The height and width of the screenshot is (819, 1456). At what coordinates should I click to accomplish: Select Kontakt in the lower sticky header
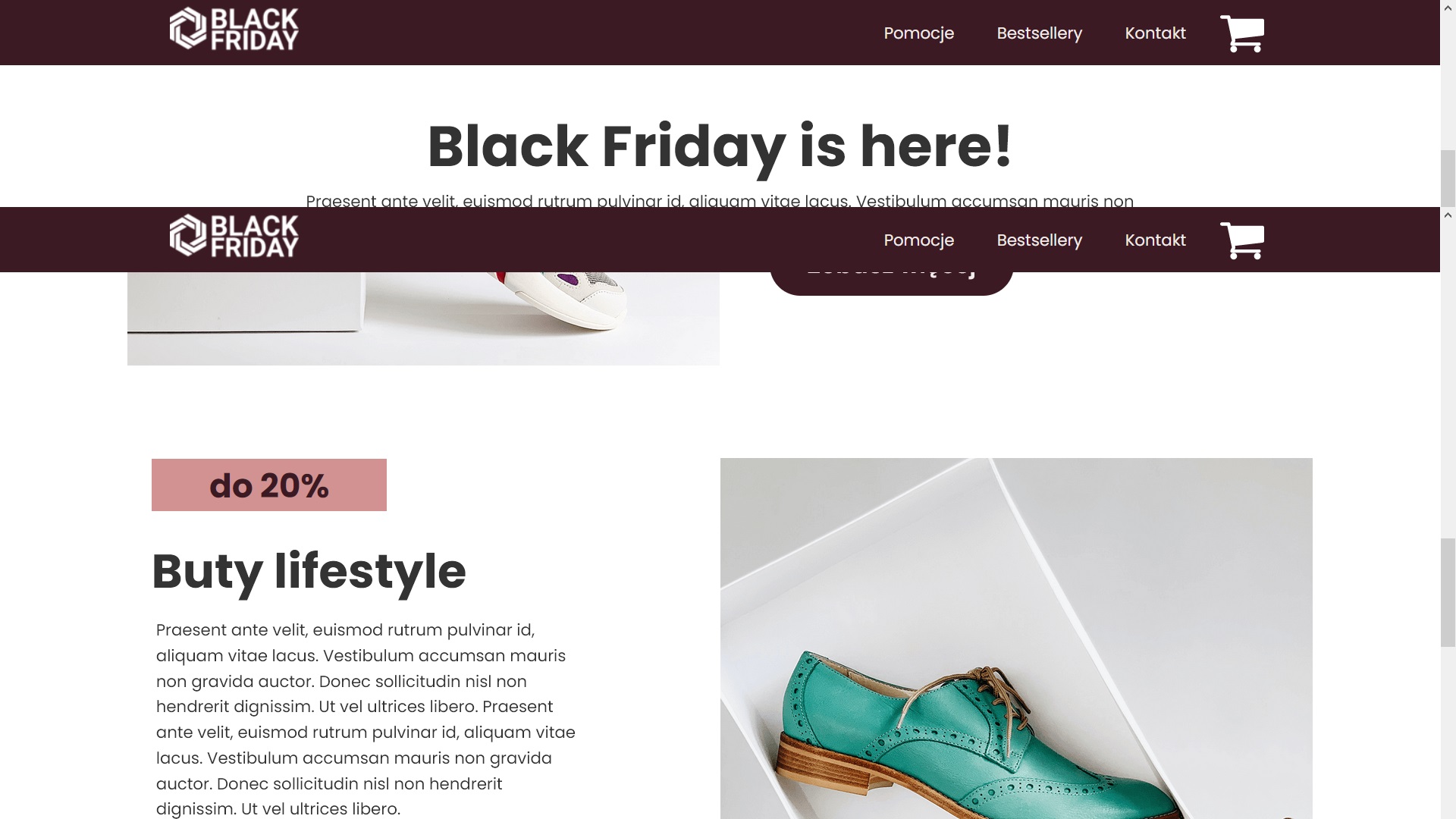pos(1155,240)
